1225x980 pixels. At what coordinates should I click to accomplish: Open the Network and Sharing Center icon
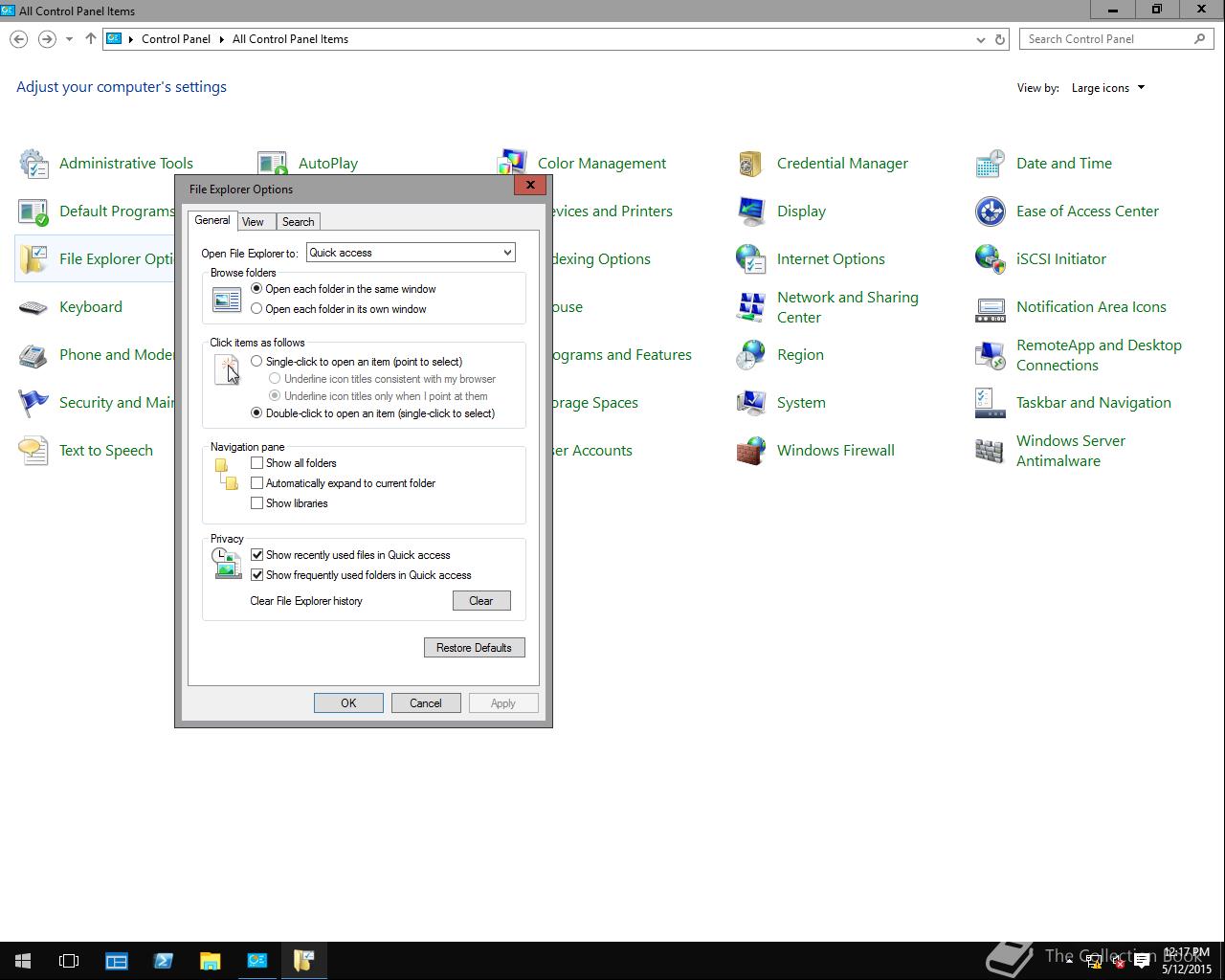[x=751, y=307]
